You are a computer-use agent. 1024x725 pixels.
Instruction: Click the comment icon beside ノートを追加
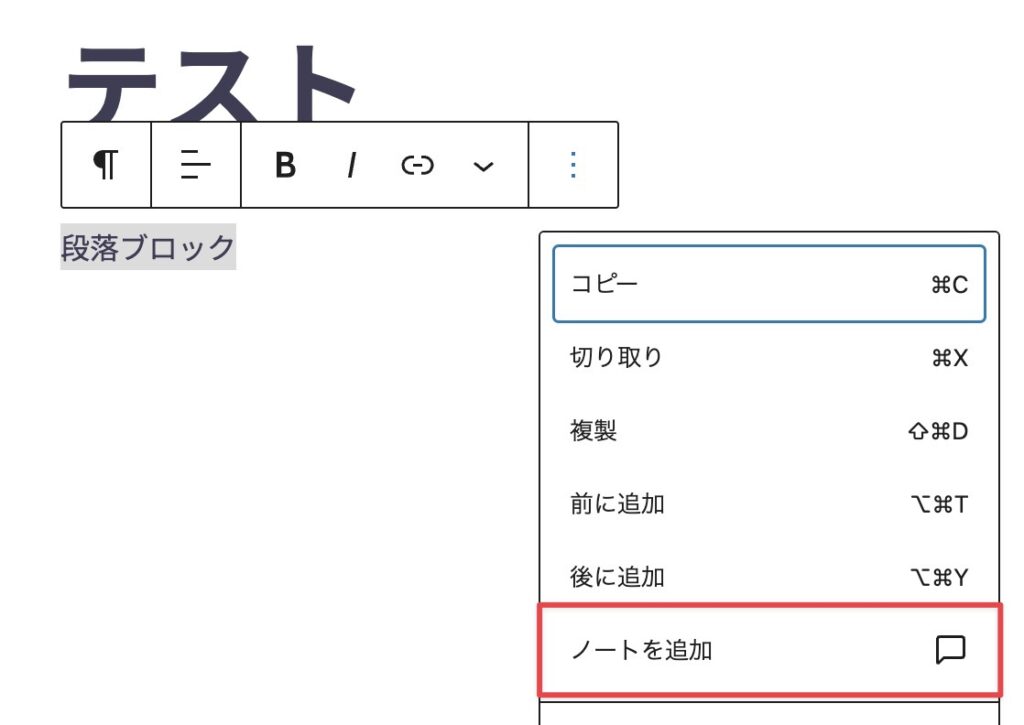click(x=949, y=650)
